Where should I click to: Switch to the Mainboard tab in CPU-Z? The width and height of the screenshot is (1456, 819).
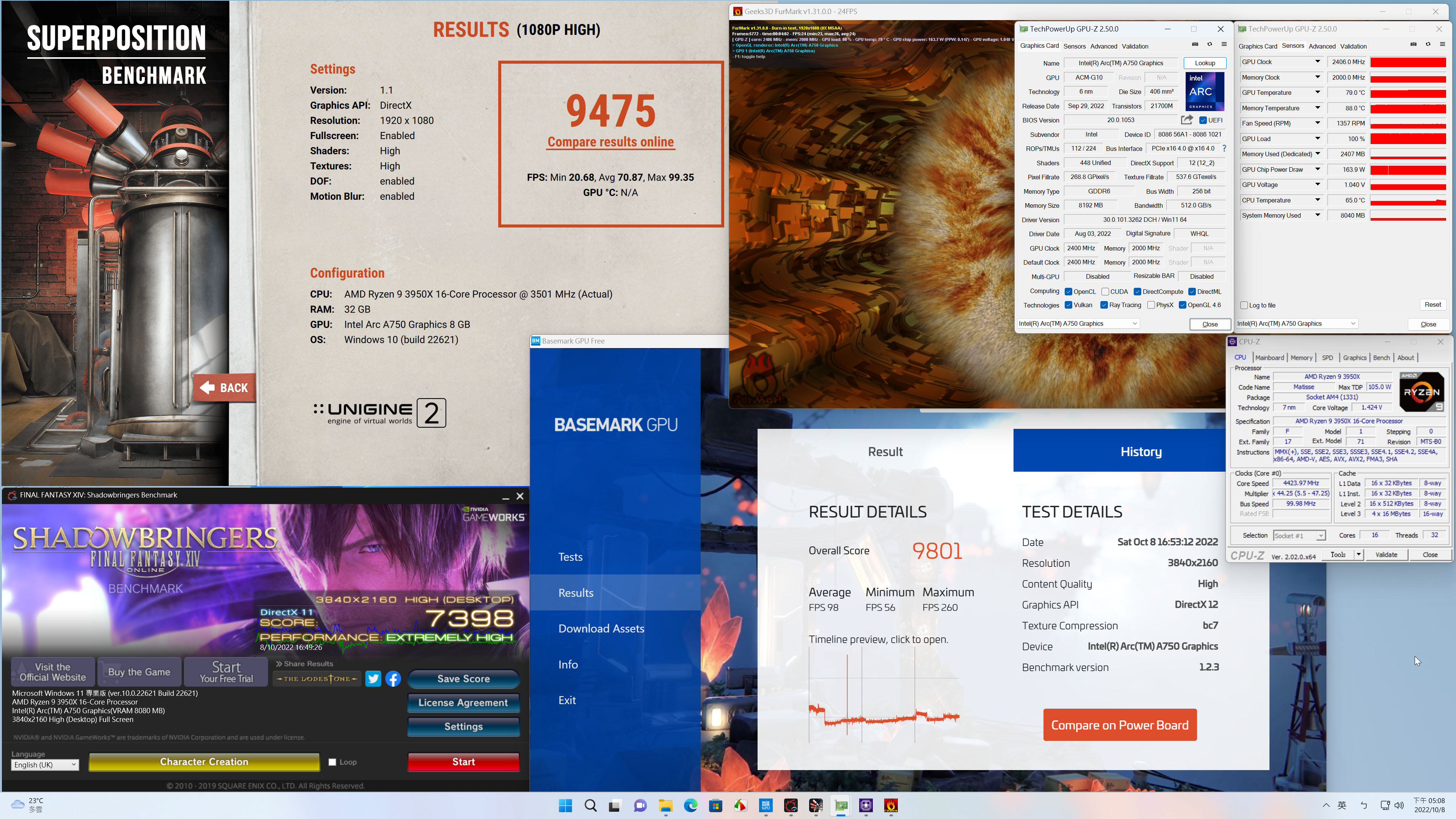tap(1269, 357)
